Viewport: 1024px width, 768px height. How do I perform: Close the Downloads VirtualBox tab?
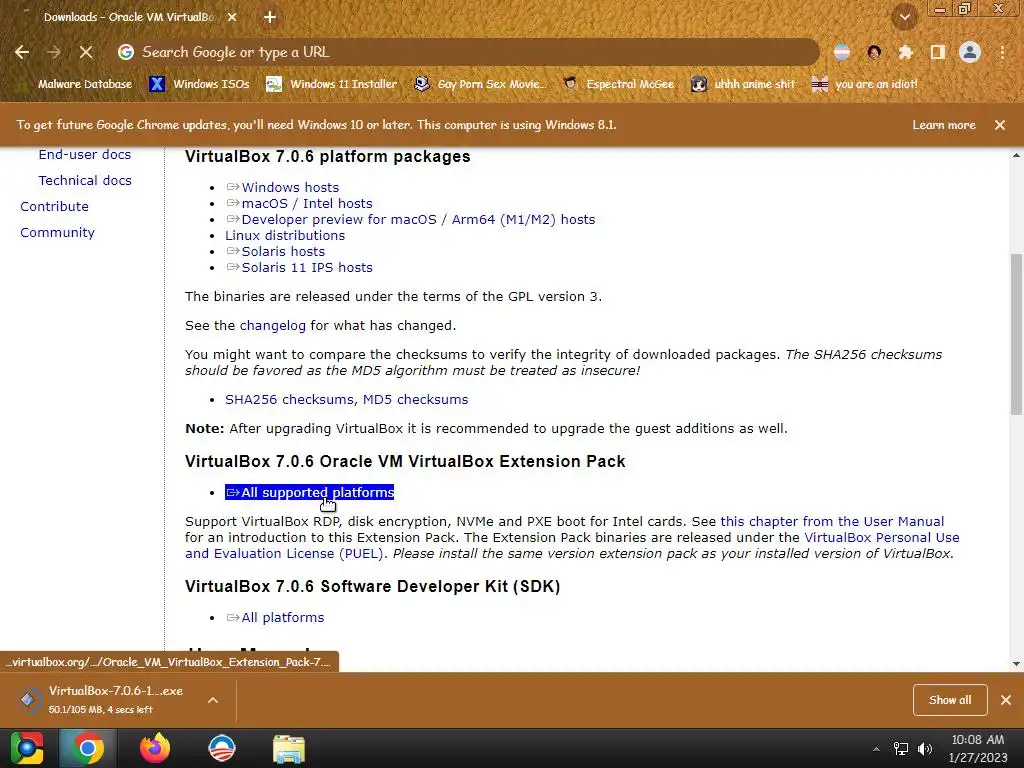click(232, 18)
